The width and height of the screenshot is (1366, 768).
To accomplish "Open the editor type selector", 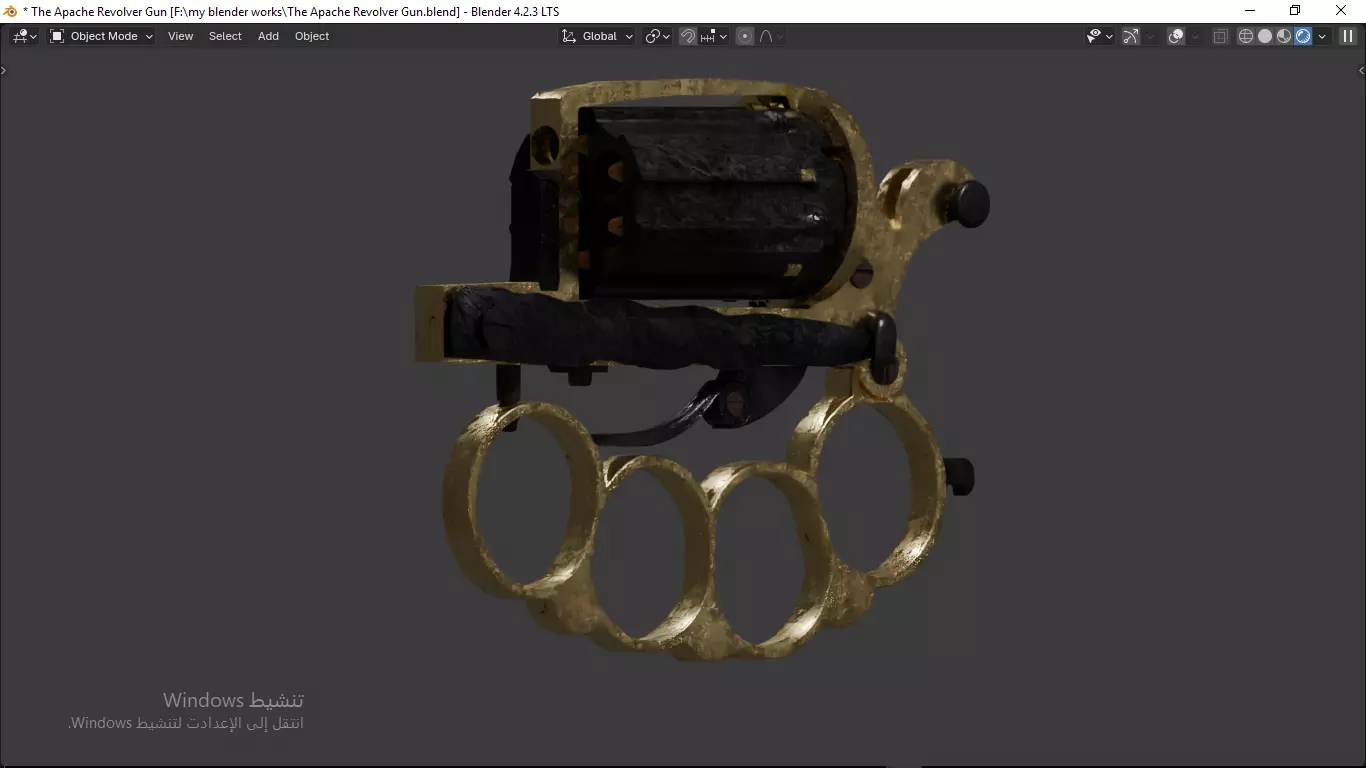I will (x=24, y=36).
